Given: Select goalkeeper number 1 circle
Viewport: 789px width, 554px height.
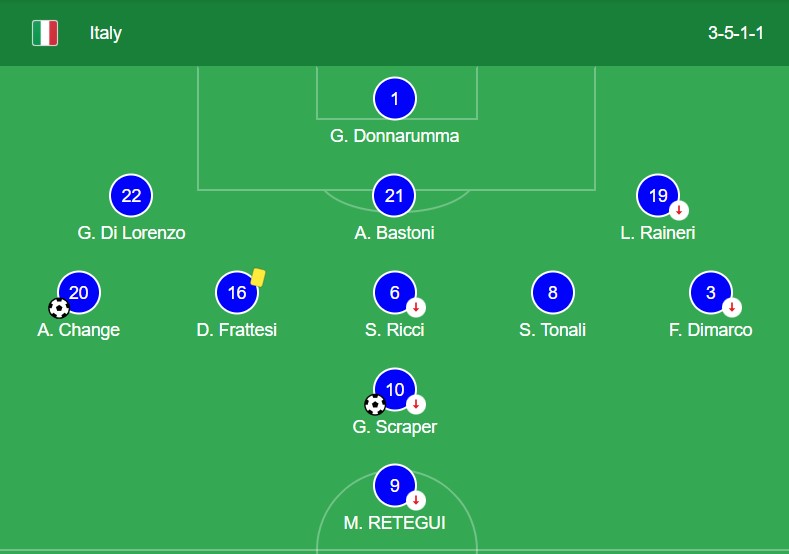Looking at the screenshot, I should coord(394,99).
